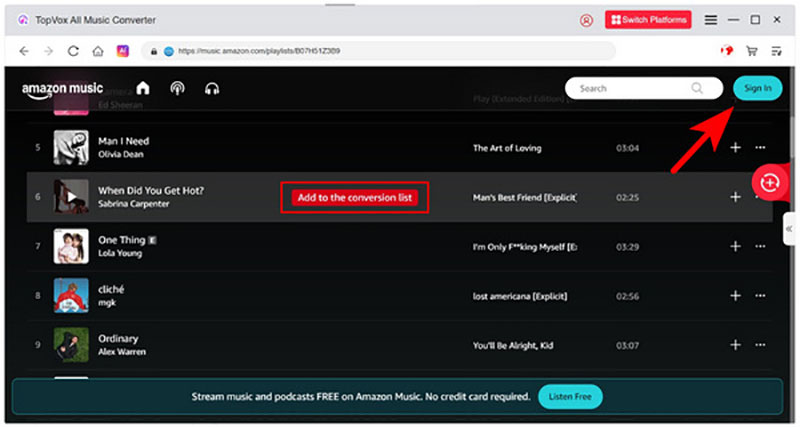Open Ordinary album thumbnail

coord(71,345)
